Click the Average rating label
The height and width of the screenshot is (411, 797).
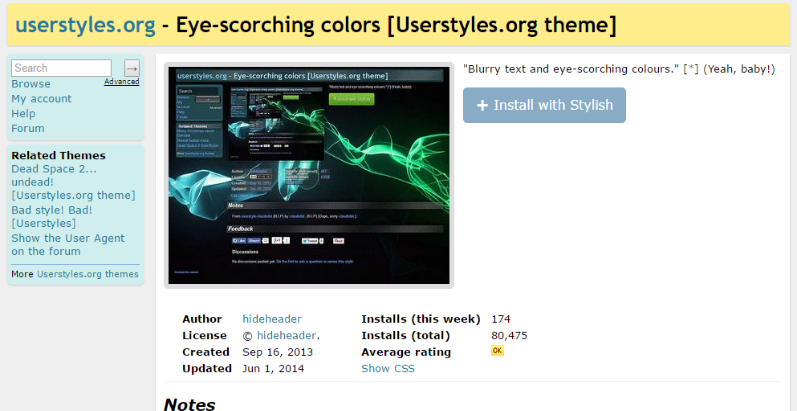pyautogui.click(x=406, y=352)
